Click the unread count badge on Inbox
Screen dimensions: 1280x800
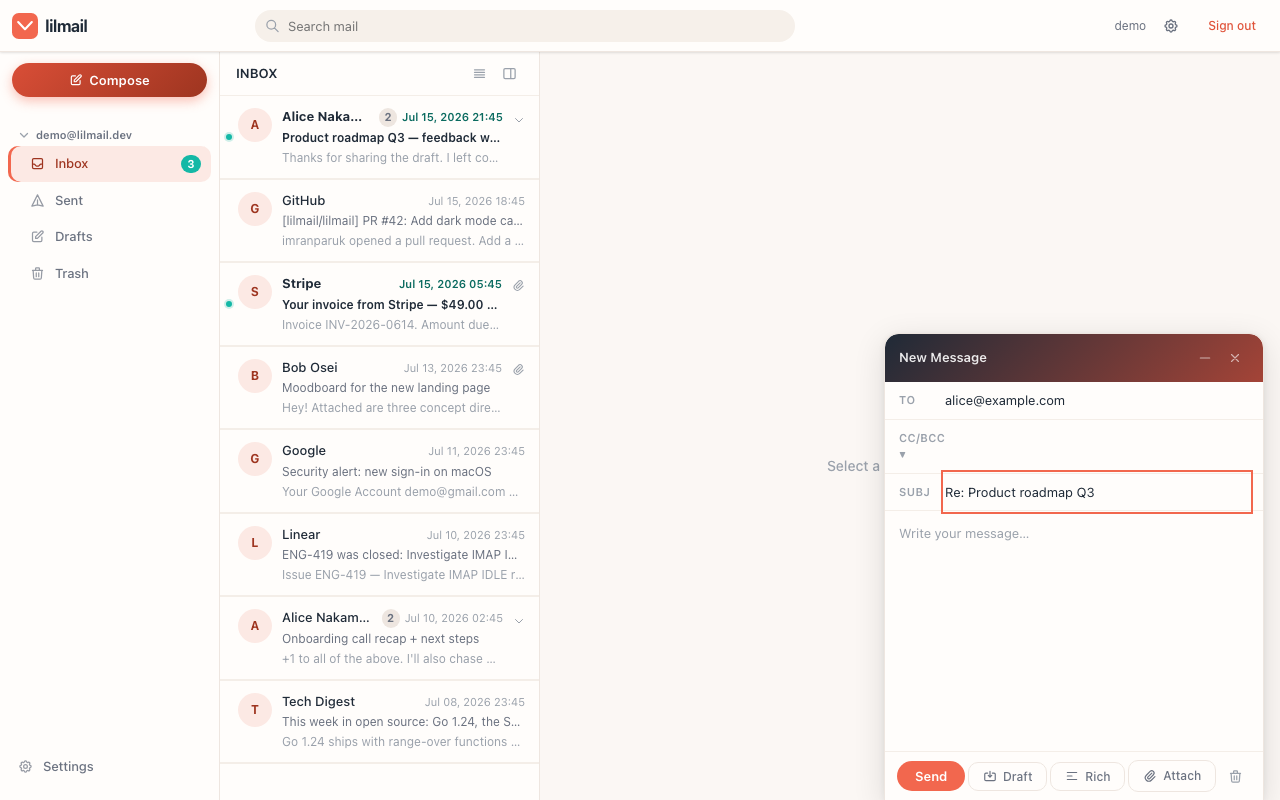point(191,164)
